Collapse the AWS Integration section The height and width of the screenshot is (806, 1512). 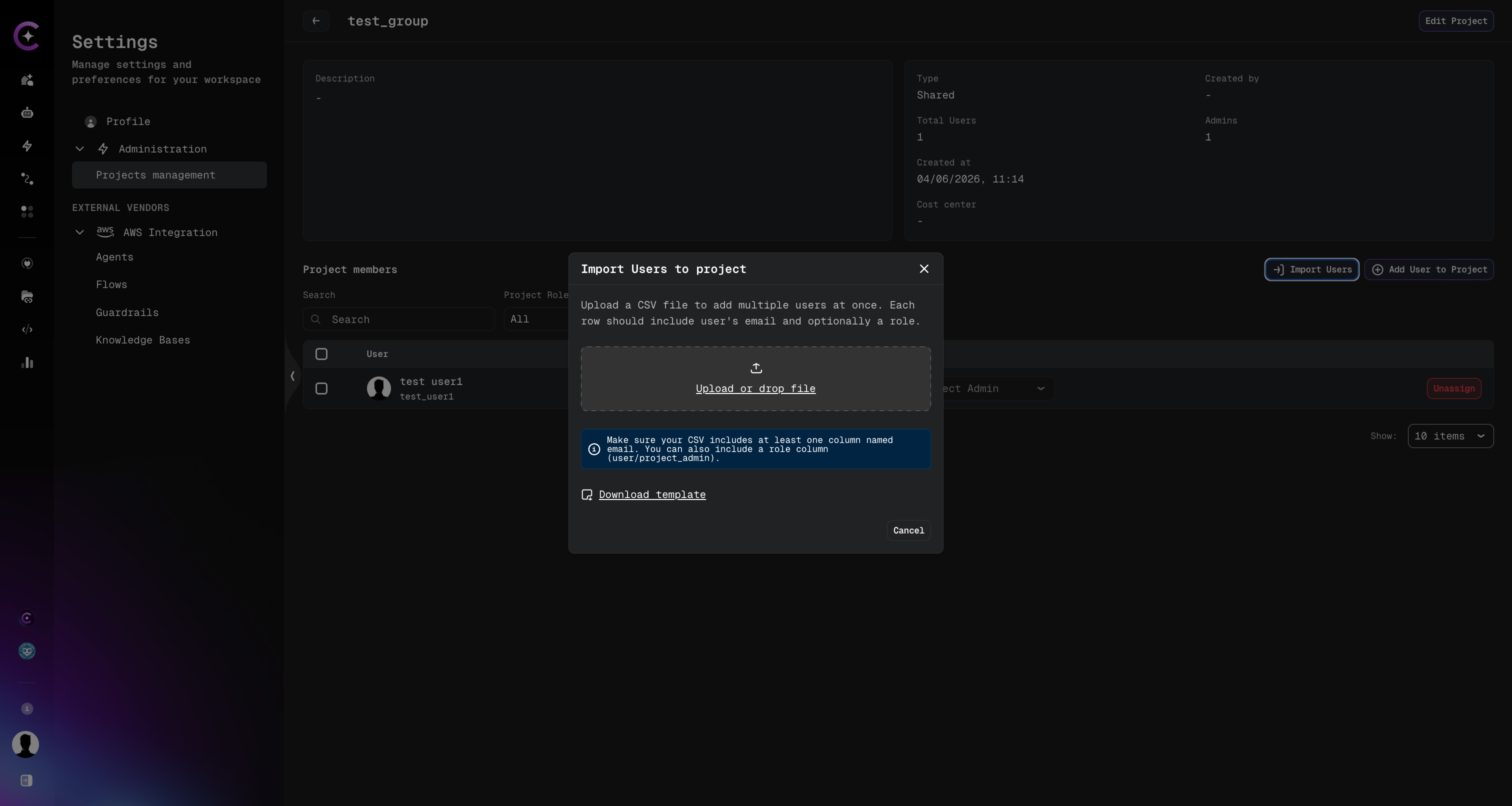click(79, 232)
